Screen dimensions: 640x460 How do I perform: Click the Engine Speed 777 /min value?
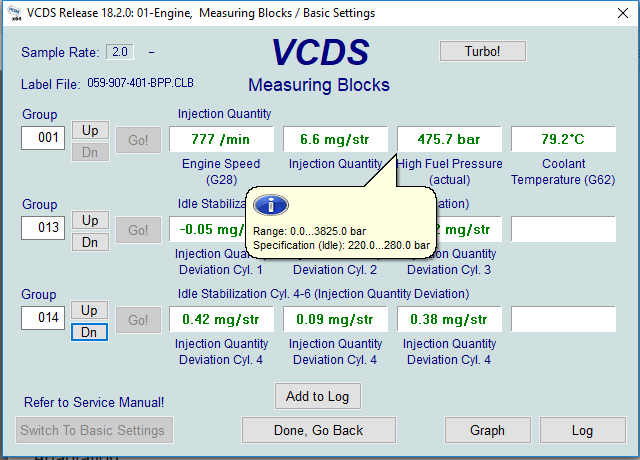click(x=220, y=139)
